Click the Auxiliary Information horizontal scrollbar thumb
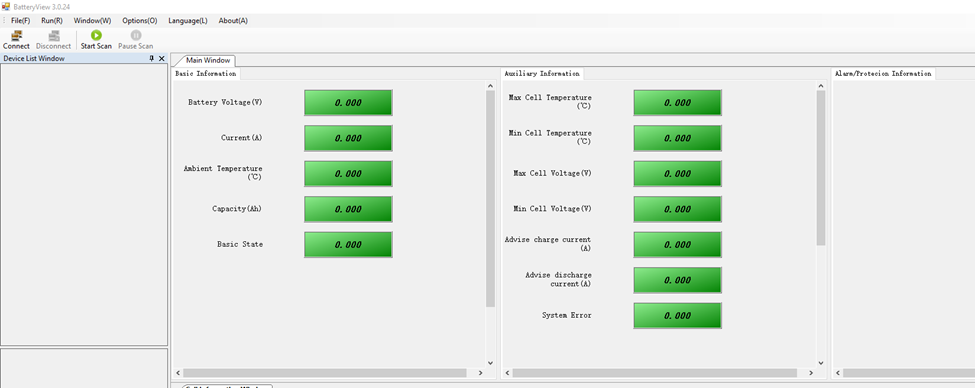Screen dimensions: 975x388 (x=655, y=373)
